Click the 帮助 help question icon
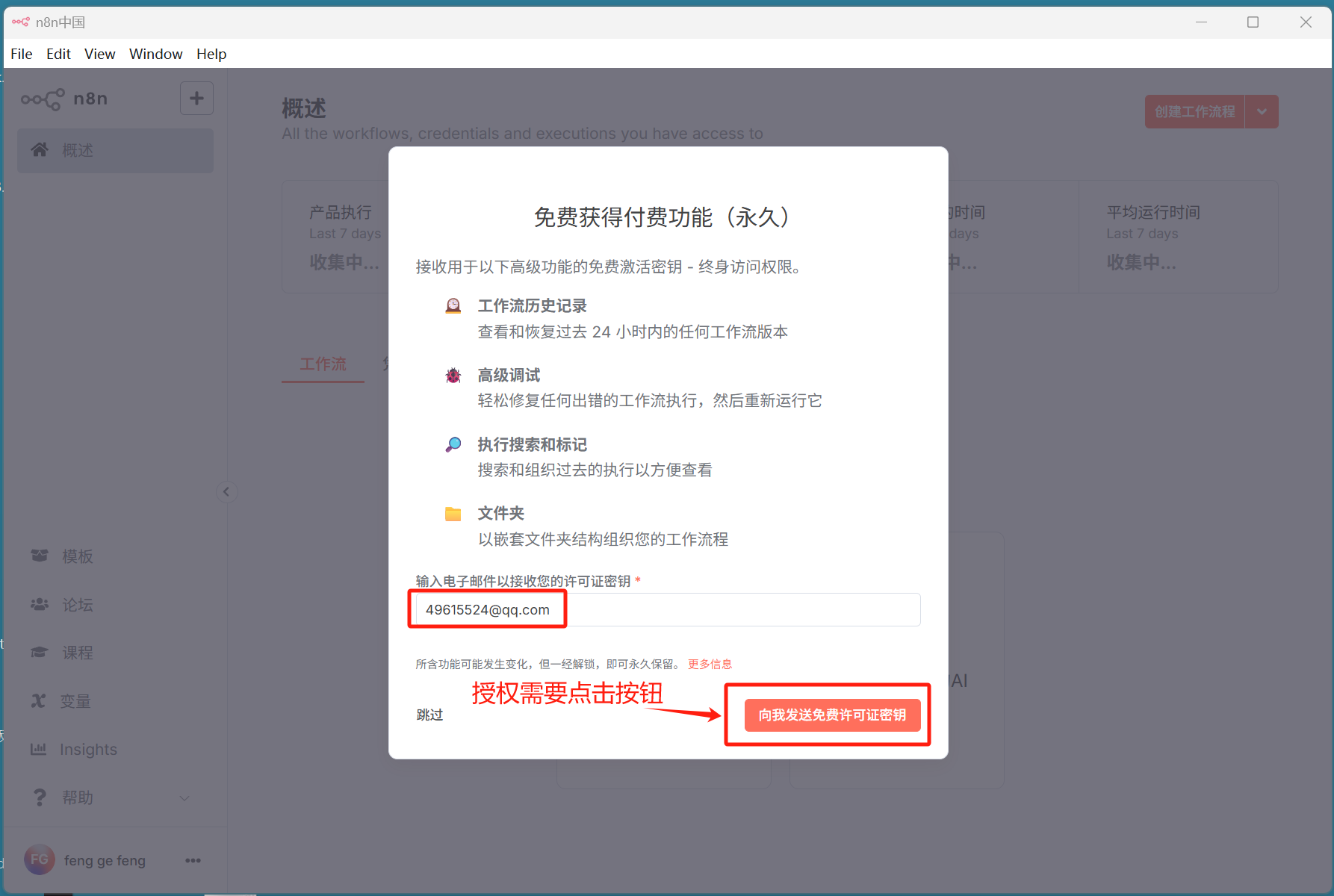The height and width of the screenshot is (896, 1334). tap(40, 797)
